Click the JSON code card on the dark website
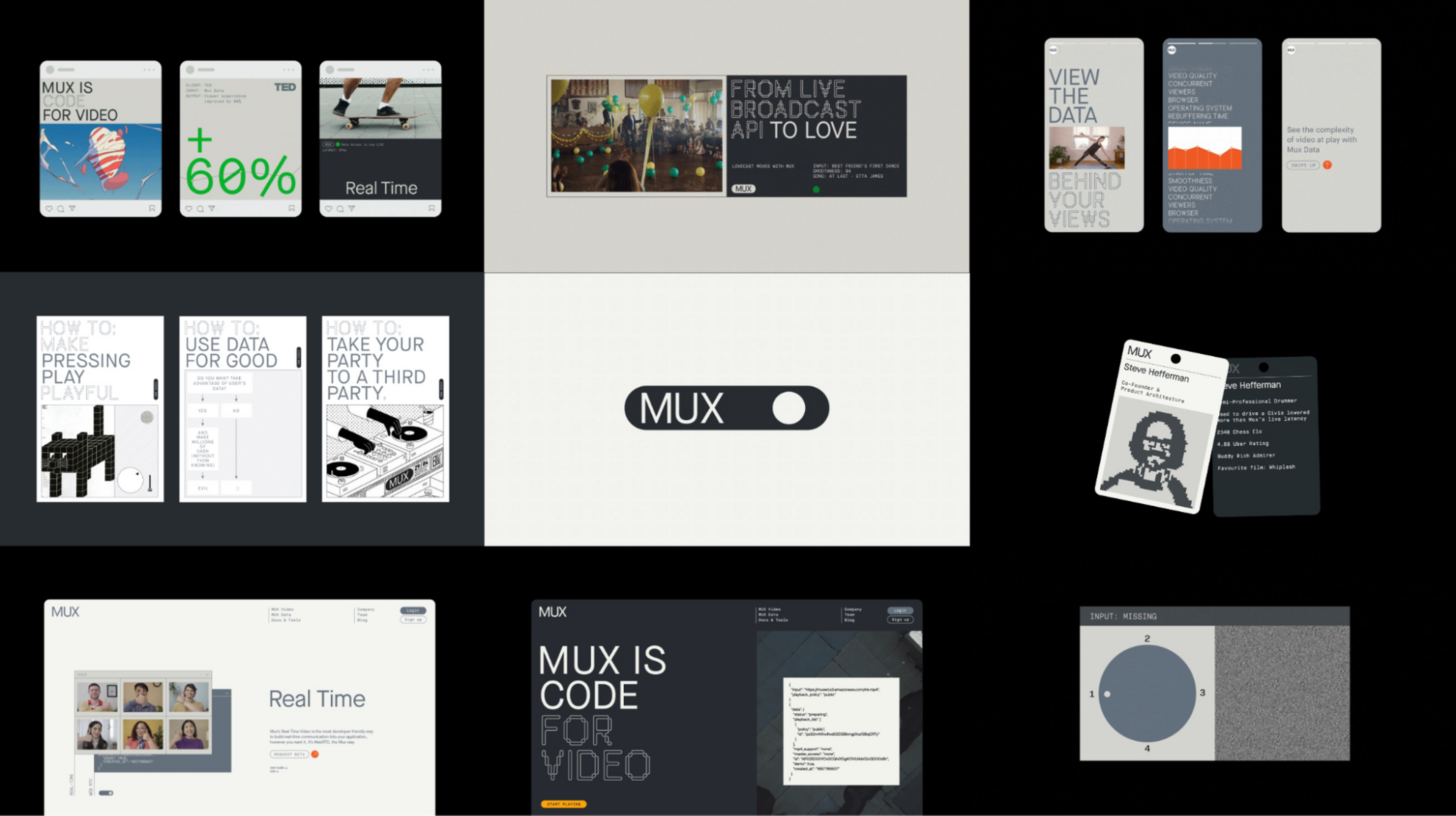 (841, 731)
